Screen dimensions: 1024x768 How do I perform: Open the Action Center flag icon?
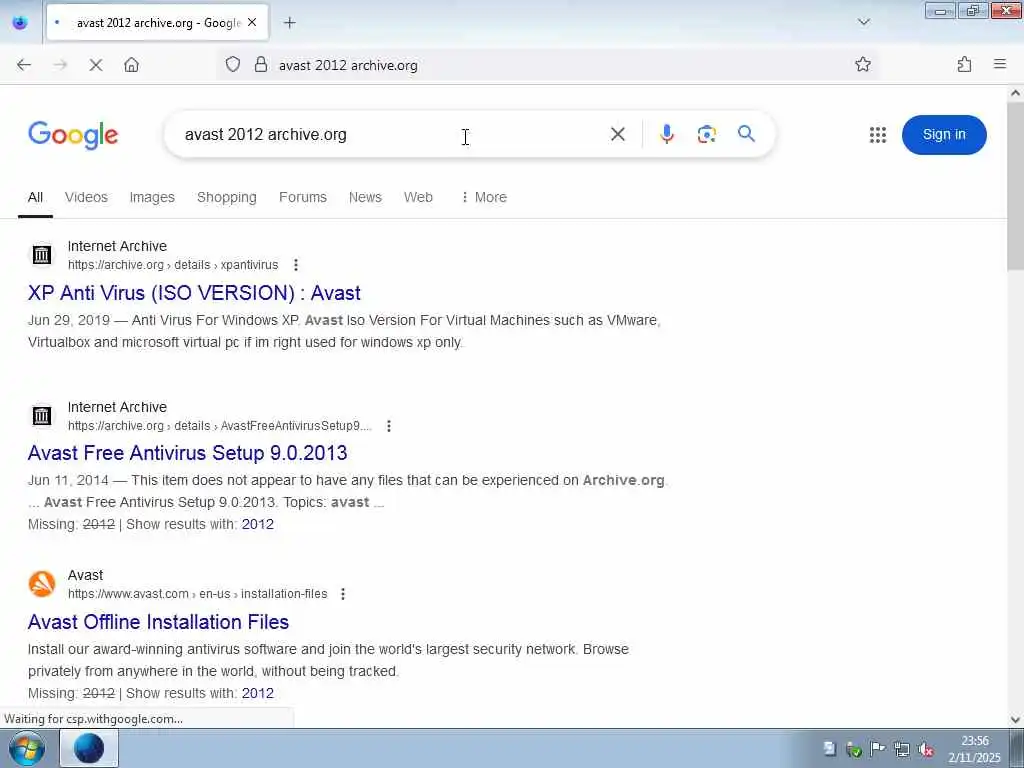(877, 749)
